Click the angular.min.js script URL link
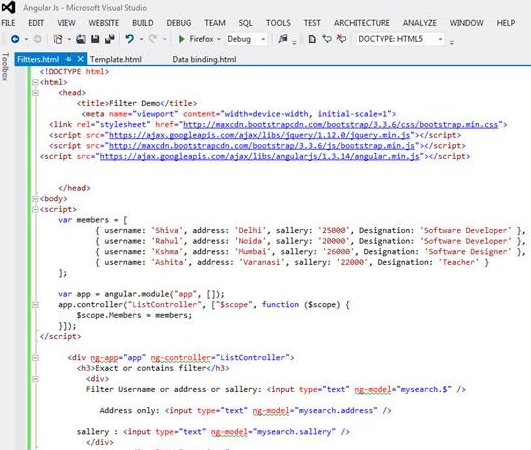The width and height of the screenshot is (531, 450). point(259,156)
